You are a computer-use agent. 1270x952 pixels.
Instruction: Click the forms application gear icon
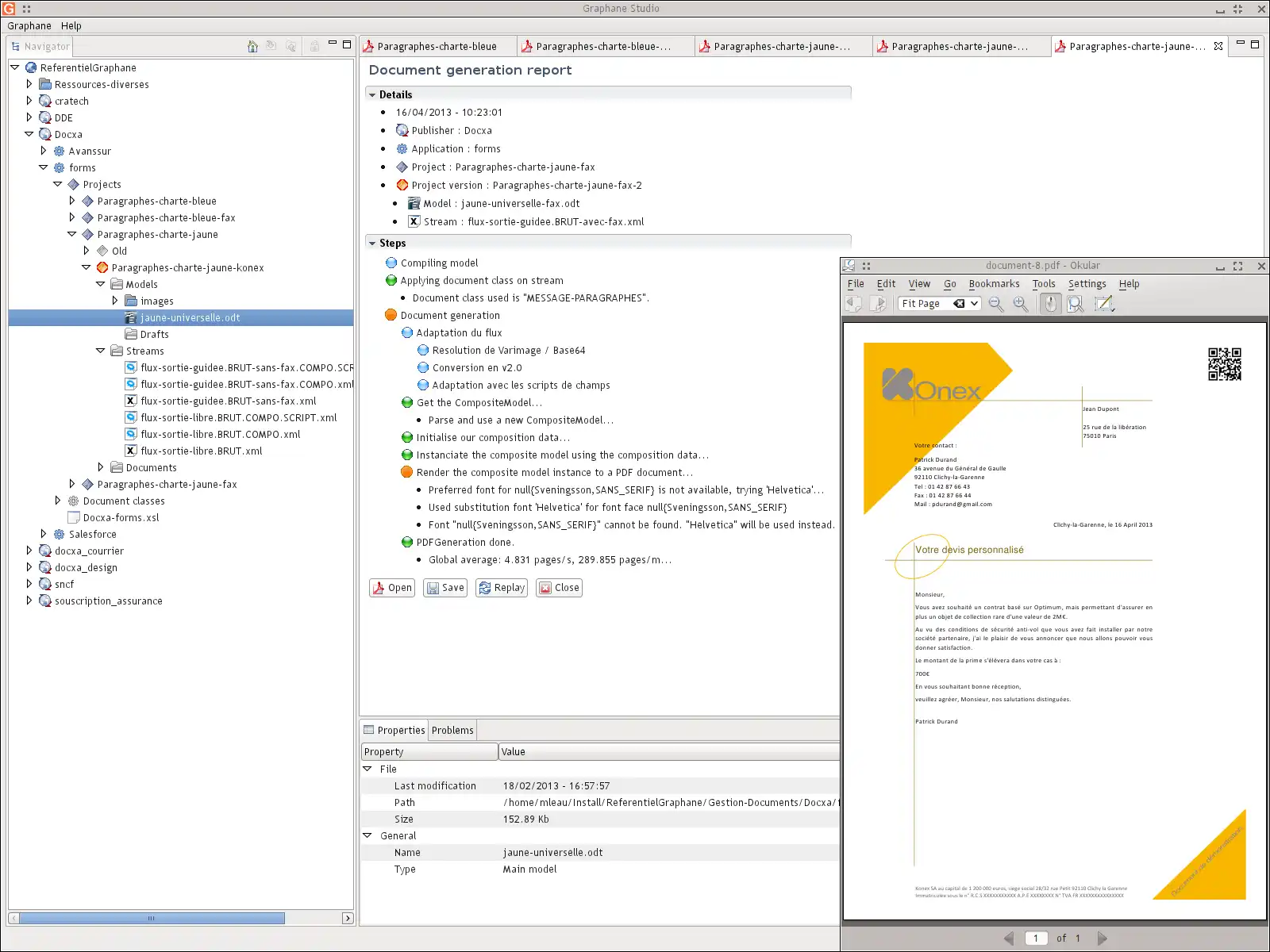[59, 167]
